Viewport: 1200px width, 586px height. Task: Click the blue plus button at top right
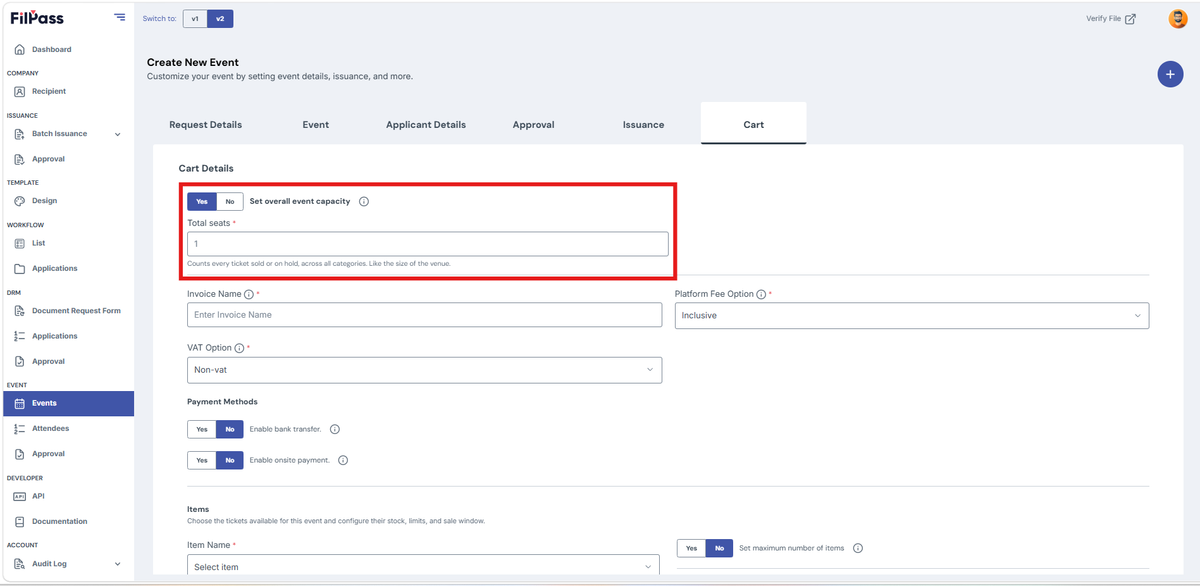tap(1170, 74)
